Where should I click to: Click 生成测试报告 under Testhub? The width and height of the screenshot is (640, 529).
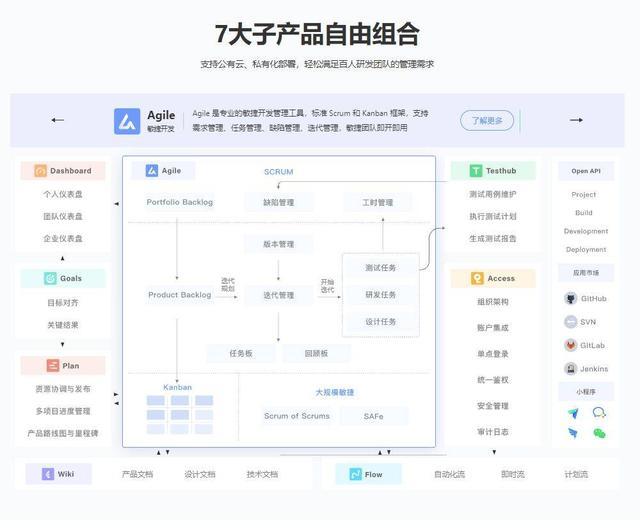[x=493, y=238]
